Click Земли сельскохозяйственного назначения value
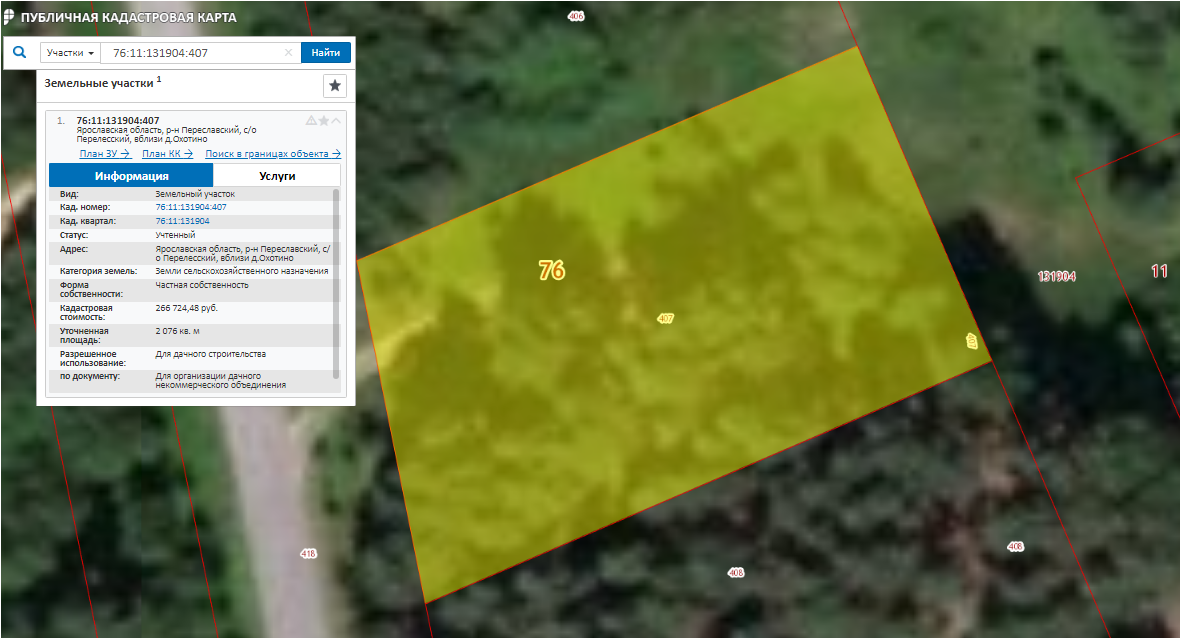Screen dimensions: 1181x639 pyautogui.click(x=242, y=271)
